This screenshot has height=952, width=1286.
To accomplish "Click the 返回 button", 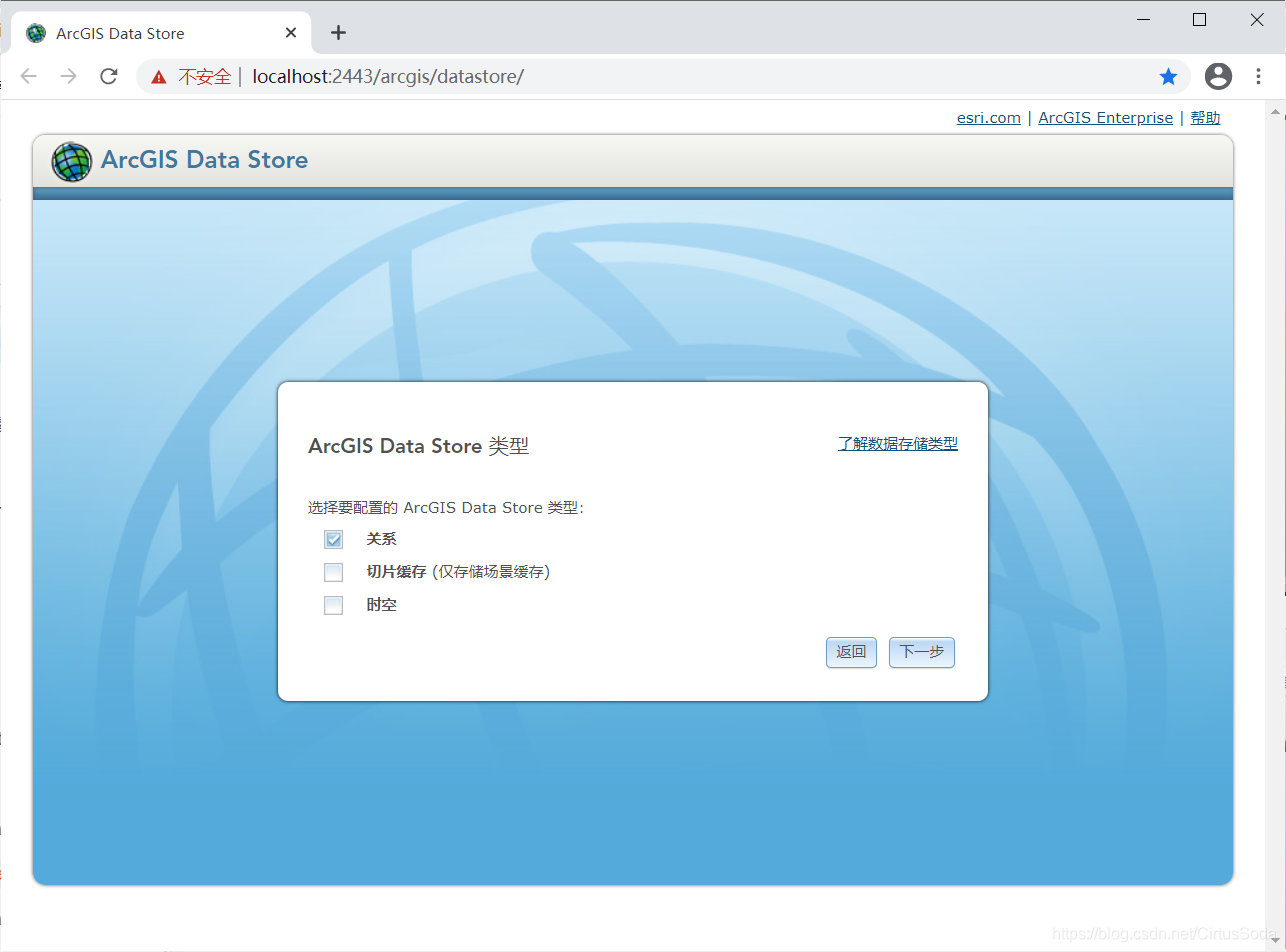I will tap(851, 652).
